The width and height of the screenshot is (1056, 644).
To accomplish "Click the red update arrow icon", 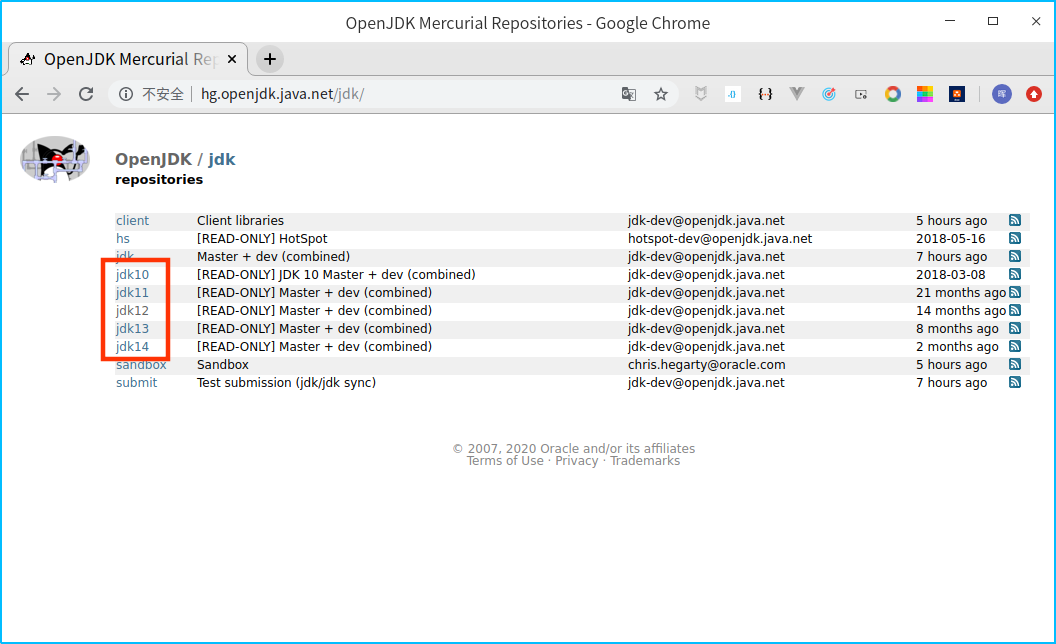I will tap(1034, 94).
